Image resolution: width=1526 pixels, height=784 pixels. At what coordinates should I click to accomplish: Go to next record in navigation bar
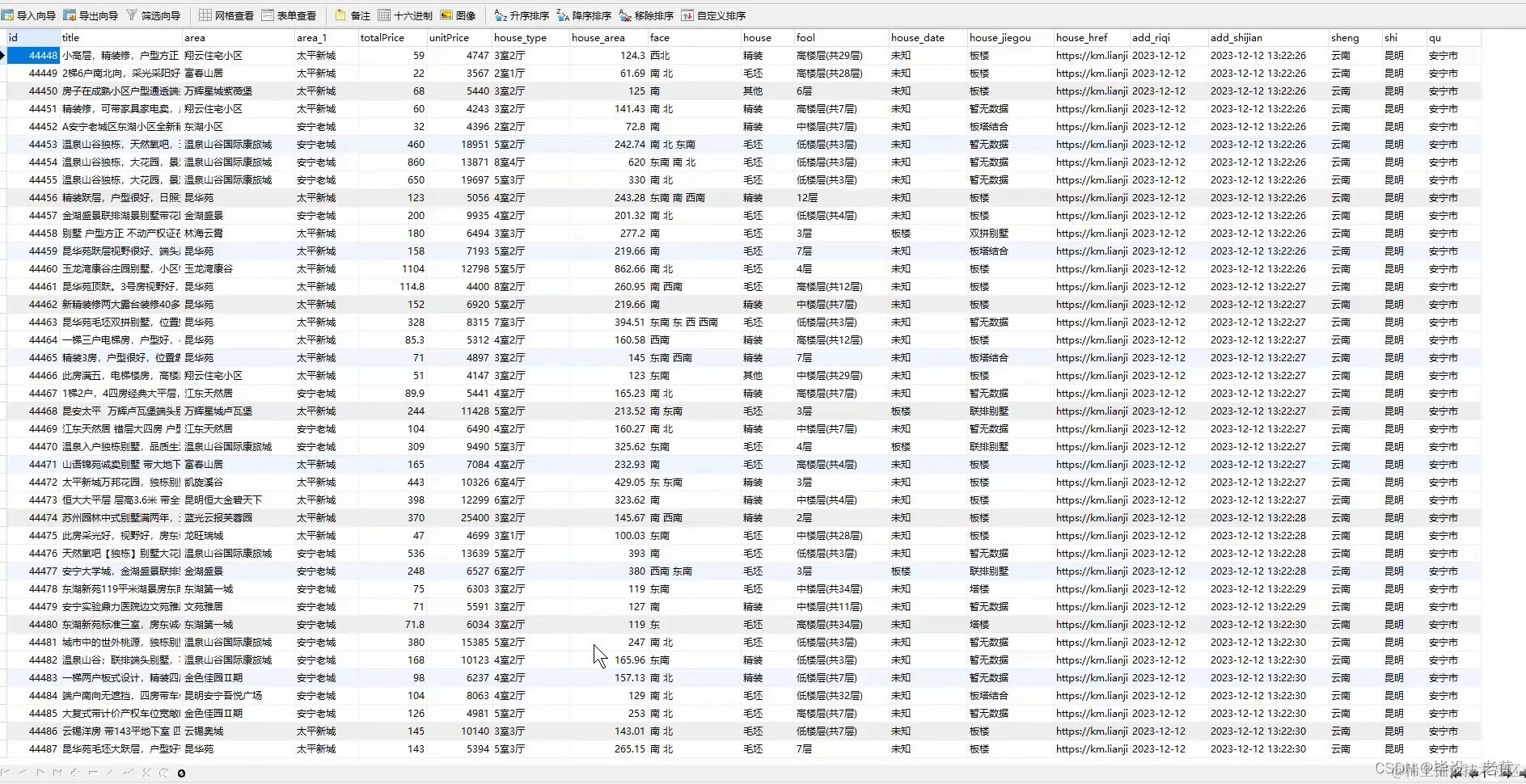(40, 773)
